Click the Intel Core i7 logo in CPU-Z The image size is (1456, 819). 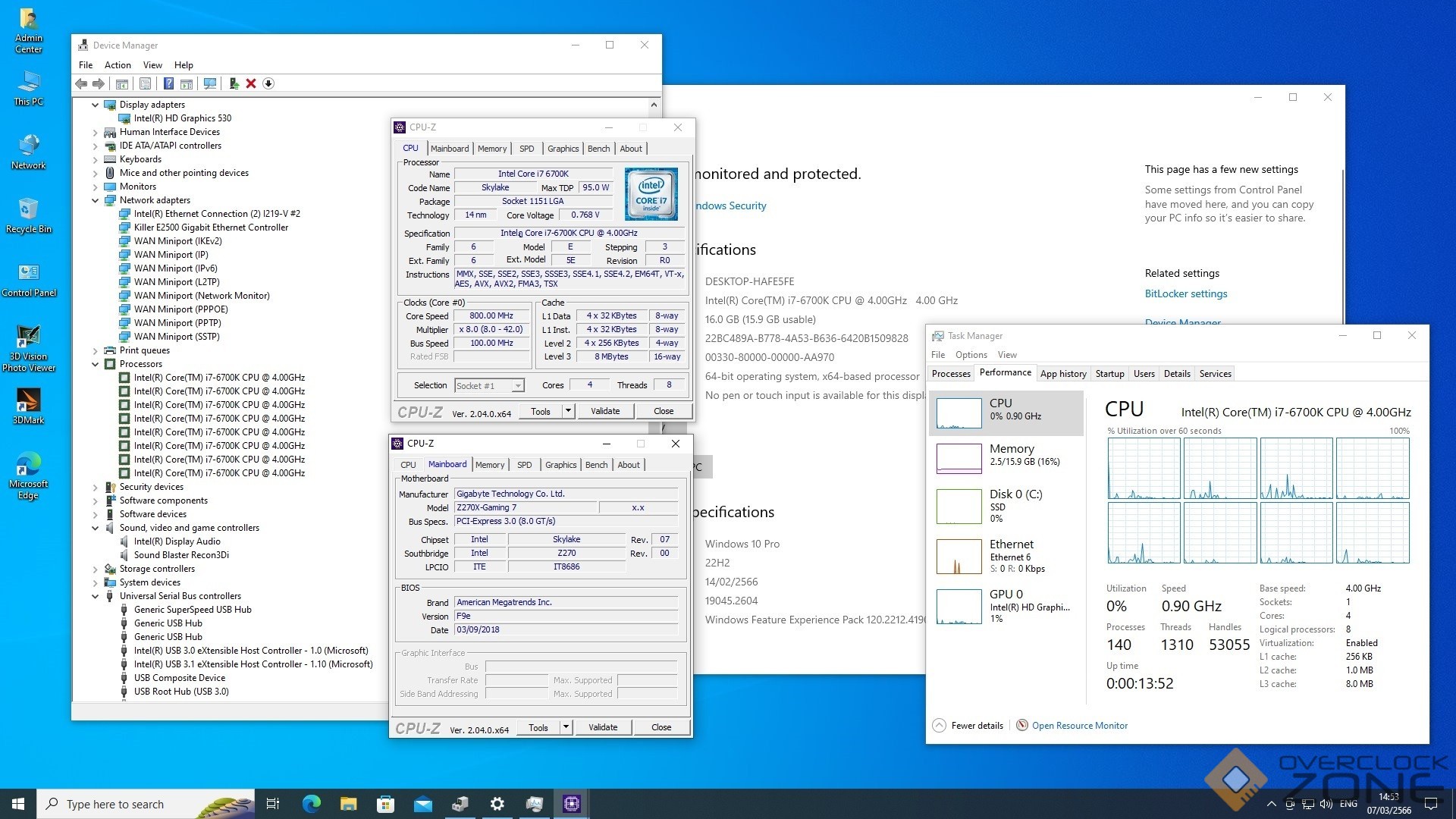pos(651,194)
